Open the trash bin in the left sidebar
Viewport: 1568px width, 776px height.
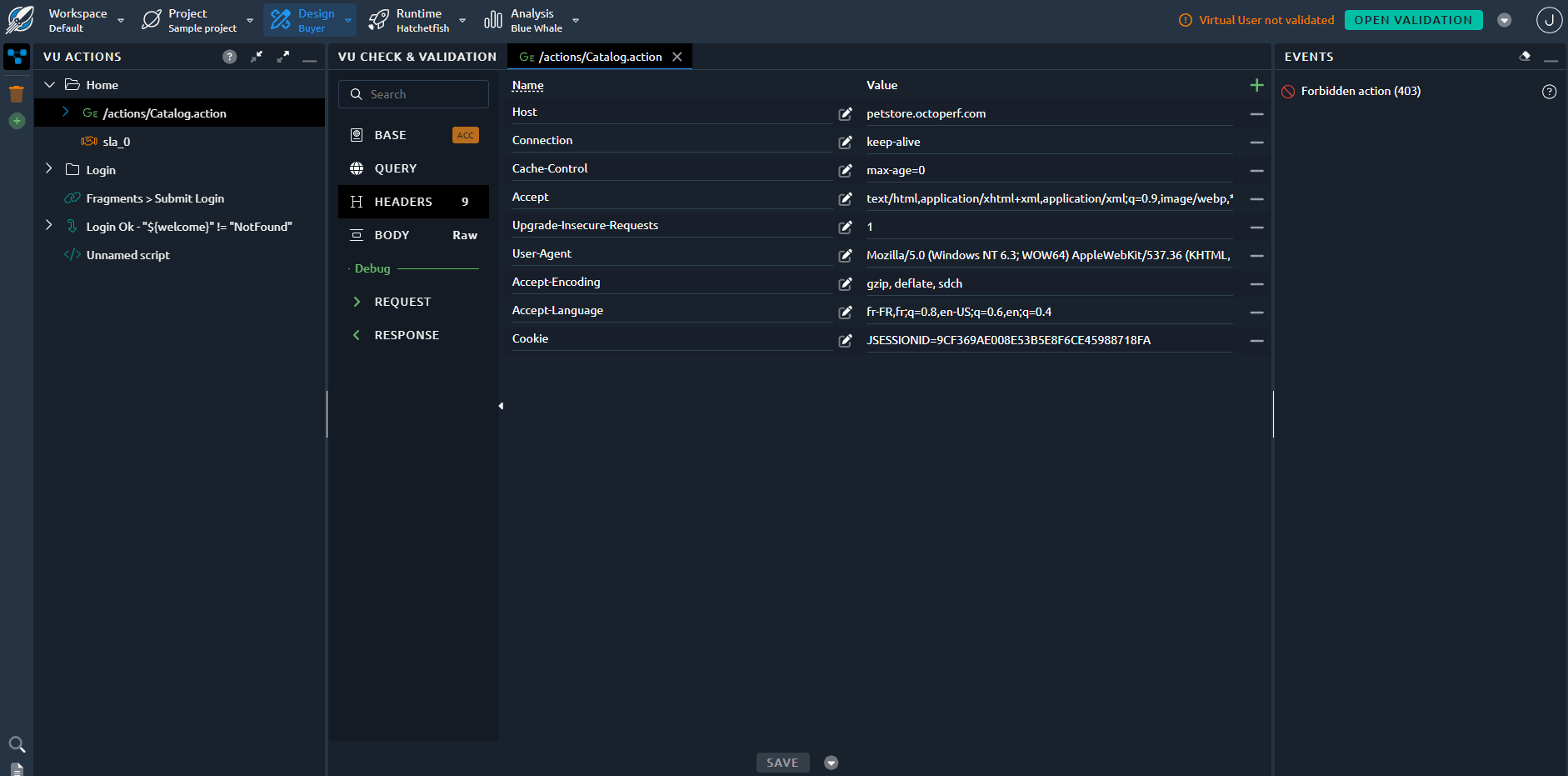click(16, 93)
